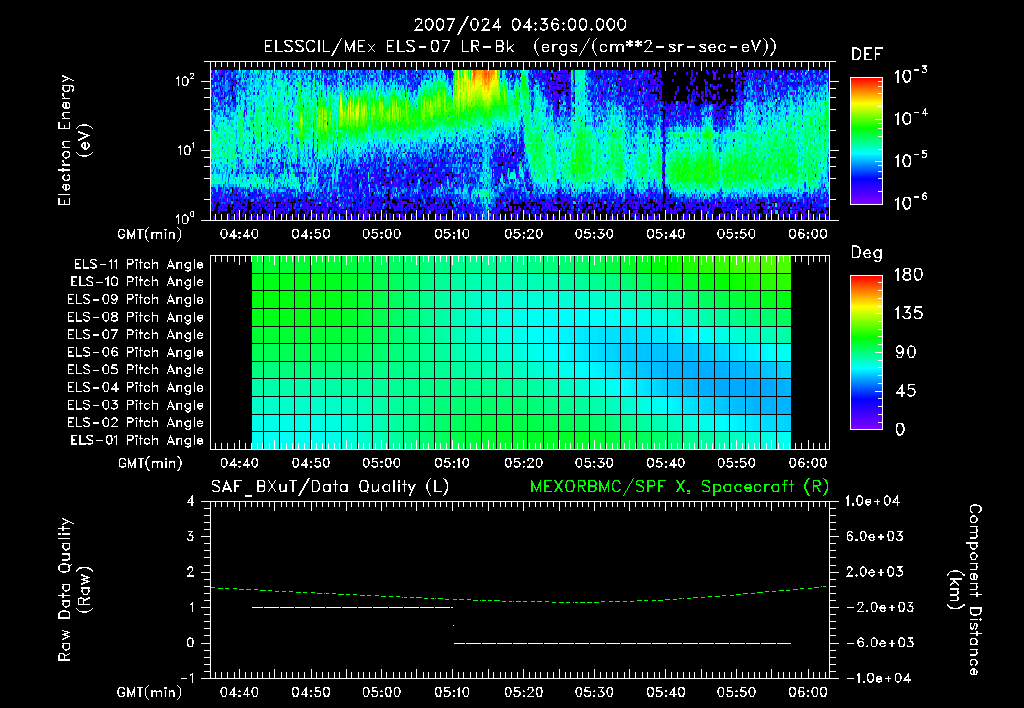Screen dimensions: 1024x708
Task: Click the white data quality line at level 1
Action: tap(352, 607)
